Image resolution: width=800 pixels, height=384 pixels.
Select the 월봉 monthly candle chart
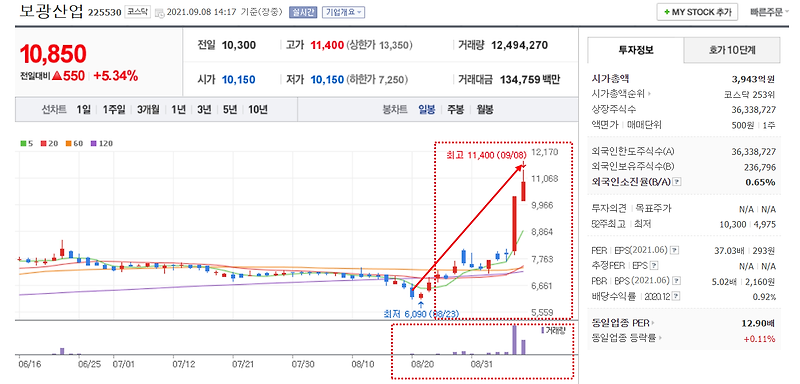[485, 110]
